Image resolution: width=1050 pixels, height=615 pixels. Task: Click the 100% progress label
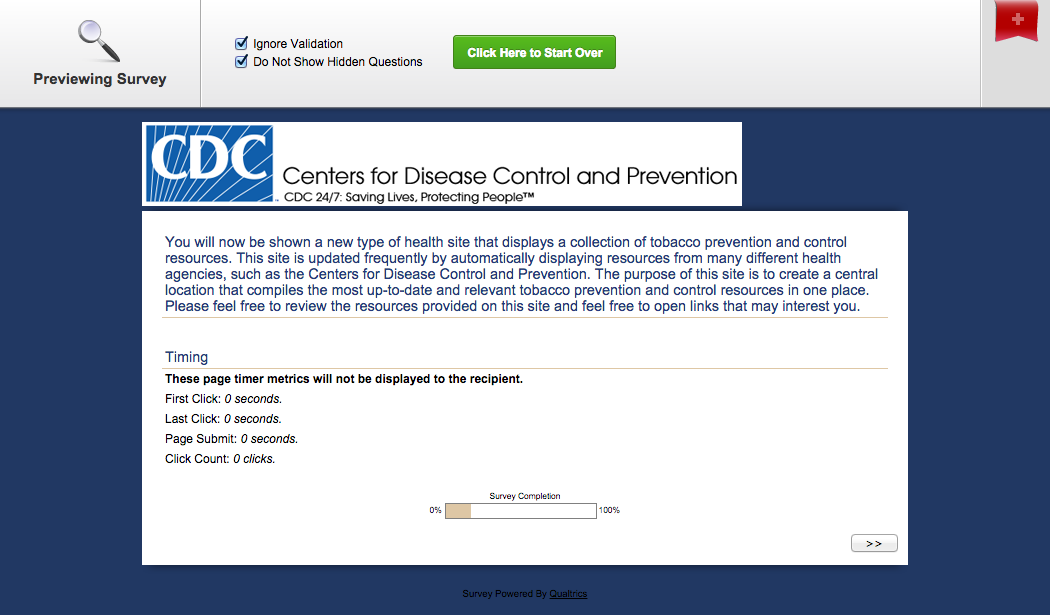[x=609, y=511]
